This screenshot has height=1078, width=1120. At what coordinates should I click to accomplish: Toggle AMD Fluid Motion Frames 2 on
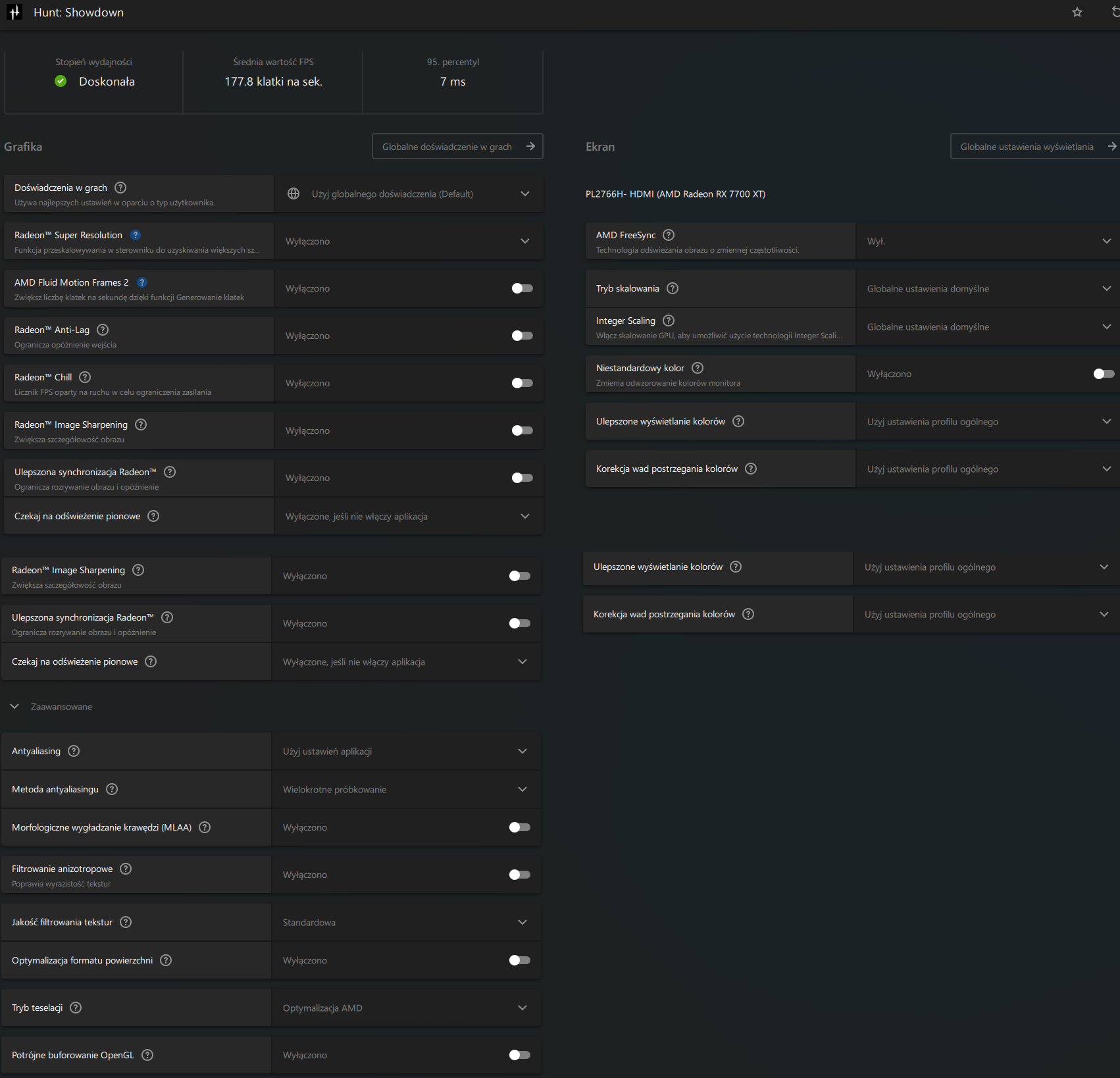pos(522,288)
